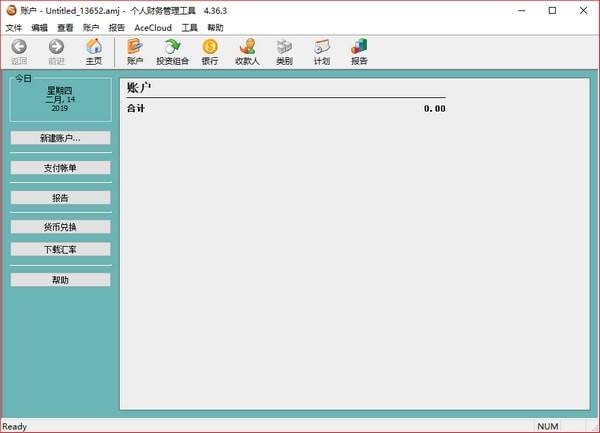This screenshot has width=600, height=433.
Task: Click the 今日 date panel in sidebar
Action: [x=60, y=98]
